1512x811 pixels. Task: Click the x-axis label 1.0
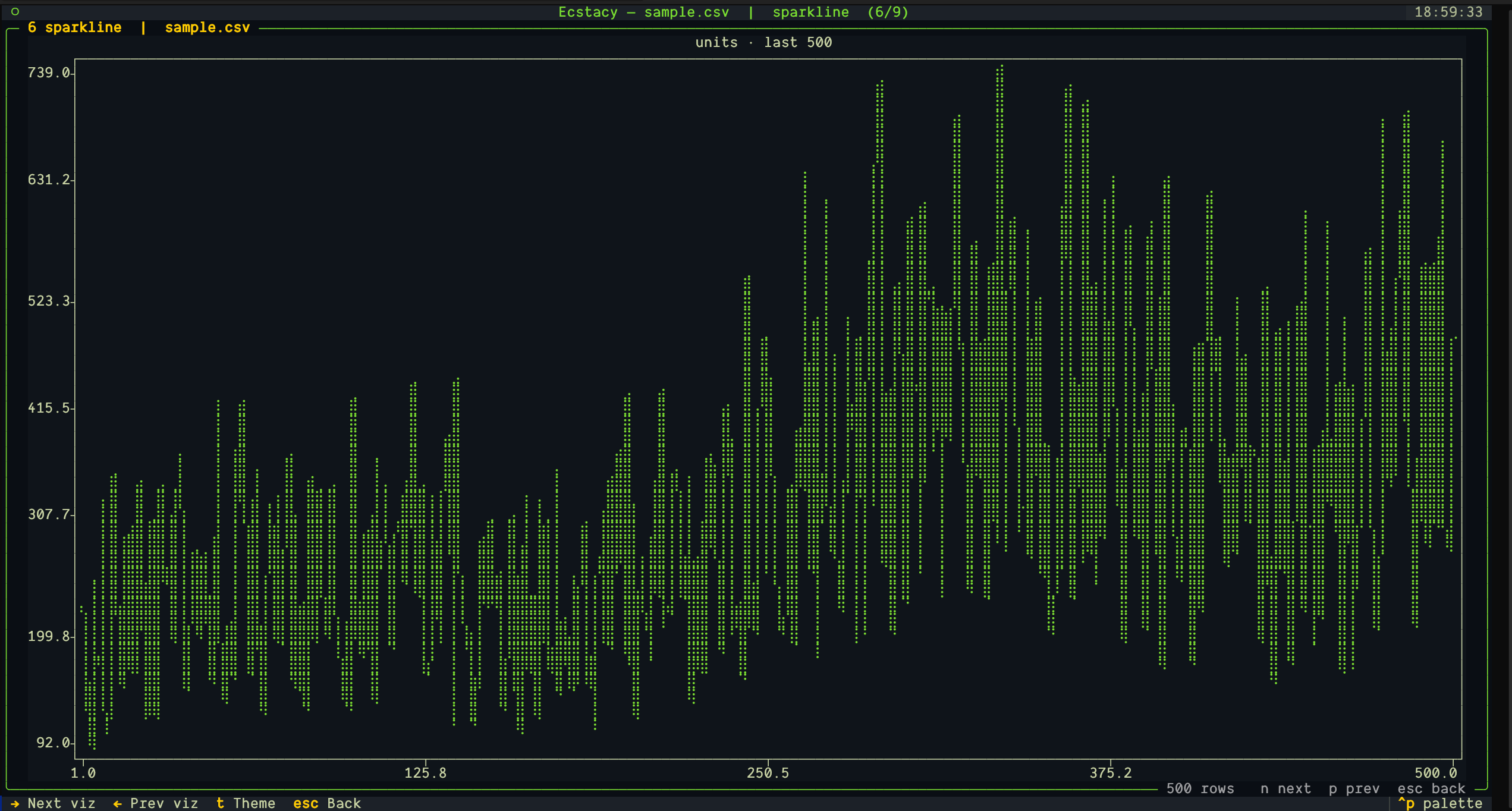(x=83, y=773)
